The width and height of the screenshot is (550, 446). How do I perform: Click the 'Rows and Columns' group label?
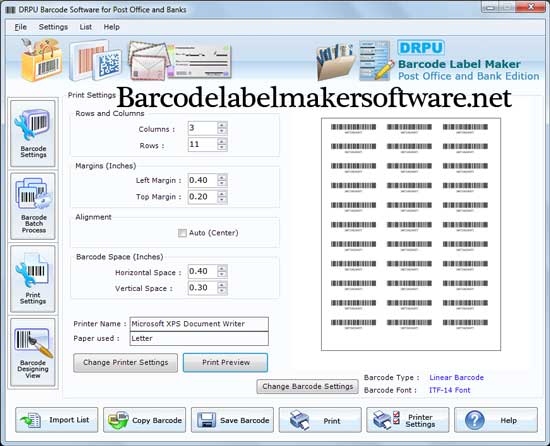click(x=110, y=114)
